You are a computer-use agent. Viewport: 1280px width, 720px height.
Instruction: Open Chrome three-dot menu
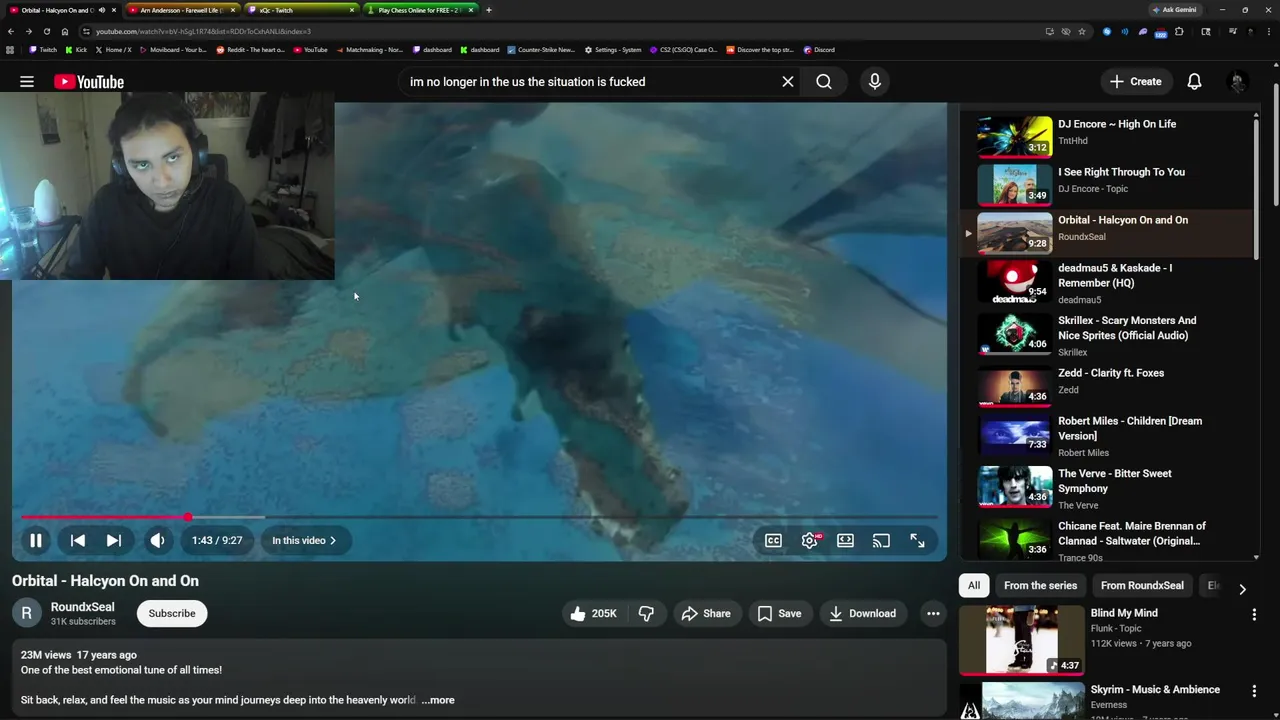click(1267, 31)
